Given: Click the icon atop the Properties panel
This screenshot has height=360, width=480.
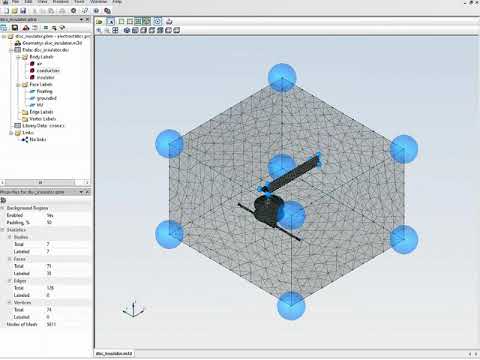Looking at the screenshot, I should coord(3,200).
